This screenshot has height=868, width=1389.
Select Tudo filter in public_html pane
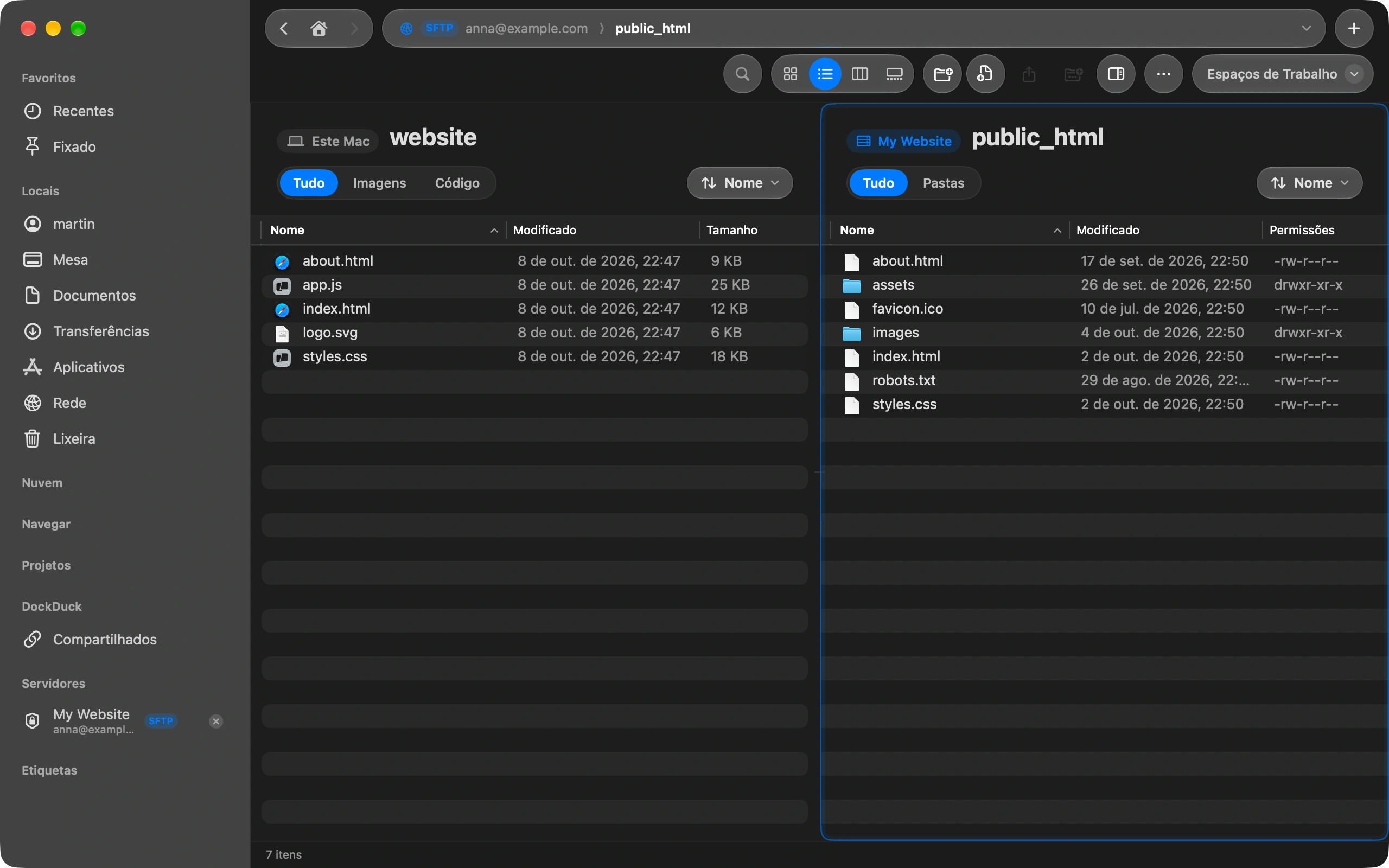tap(878, 183)
